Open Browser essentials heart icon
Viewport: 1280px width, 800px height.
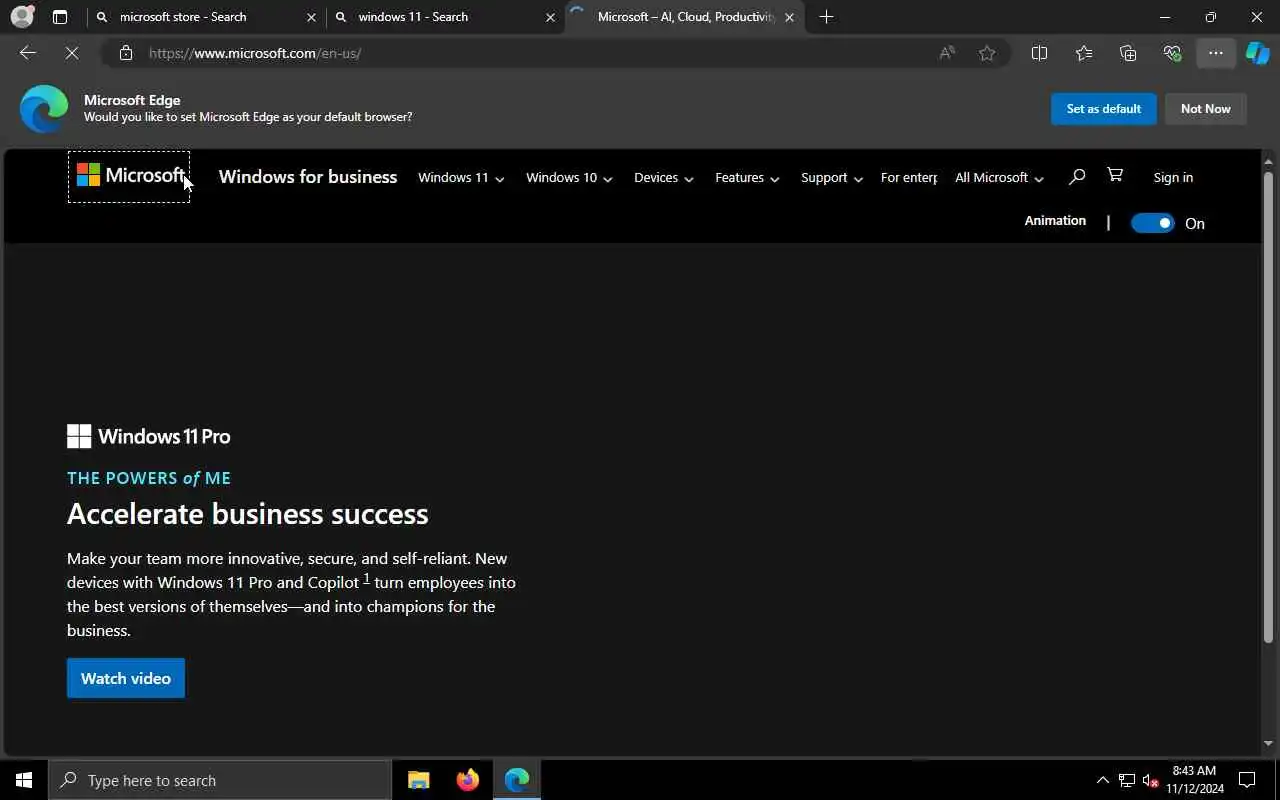1172,53
